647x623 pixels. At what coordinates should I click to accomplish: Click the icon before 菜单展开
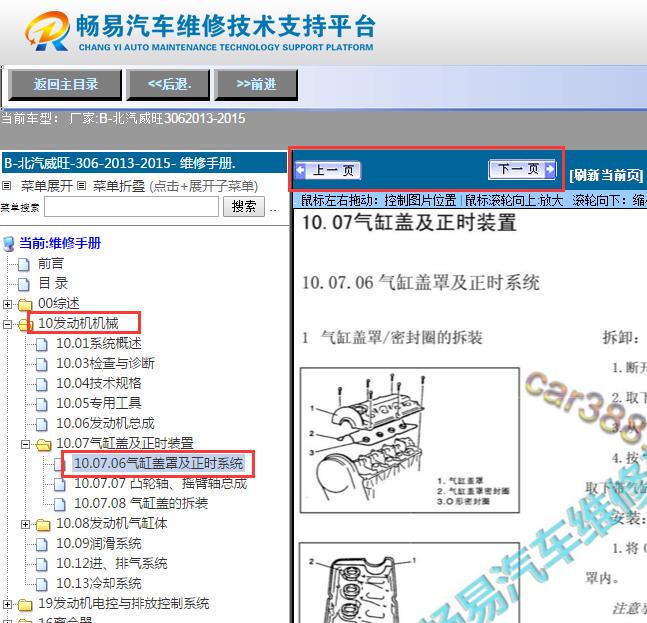[x=6, y=186]
